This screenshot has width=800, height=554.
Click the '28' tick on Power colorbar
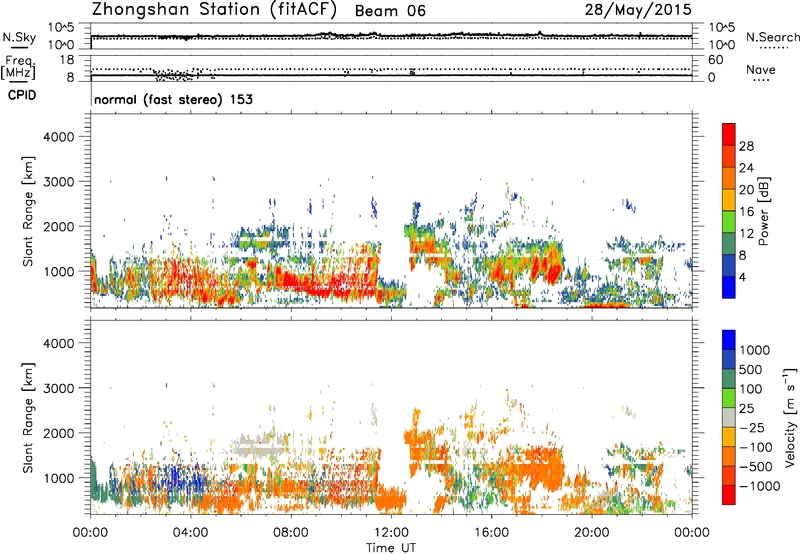coord(746,146)
